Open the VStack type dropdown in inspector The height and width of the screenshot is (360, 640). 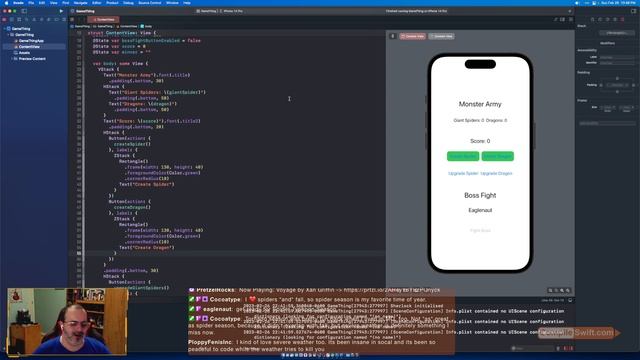[616, 33]
